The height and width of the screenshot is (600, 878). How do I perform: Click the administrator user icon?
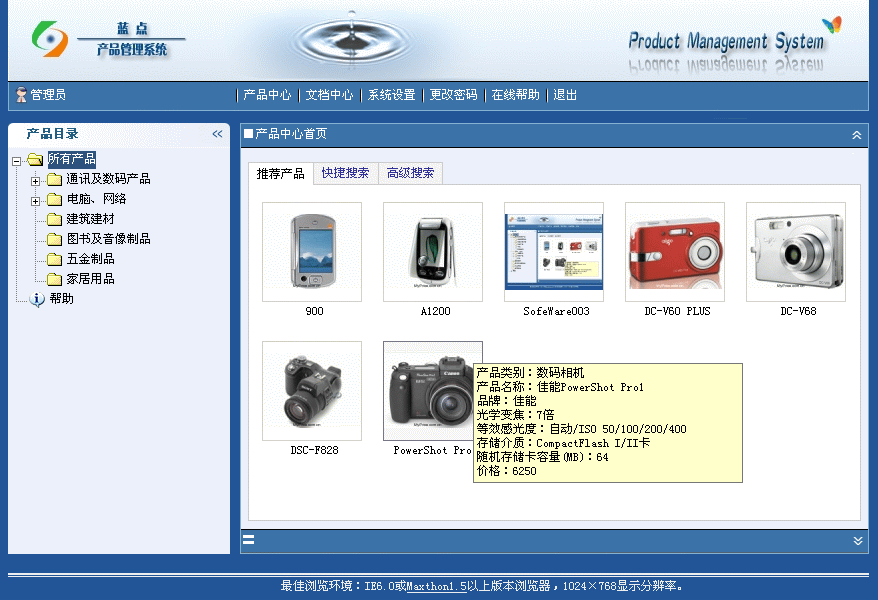tap(21, 95)
